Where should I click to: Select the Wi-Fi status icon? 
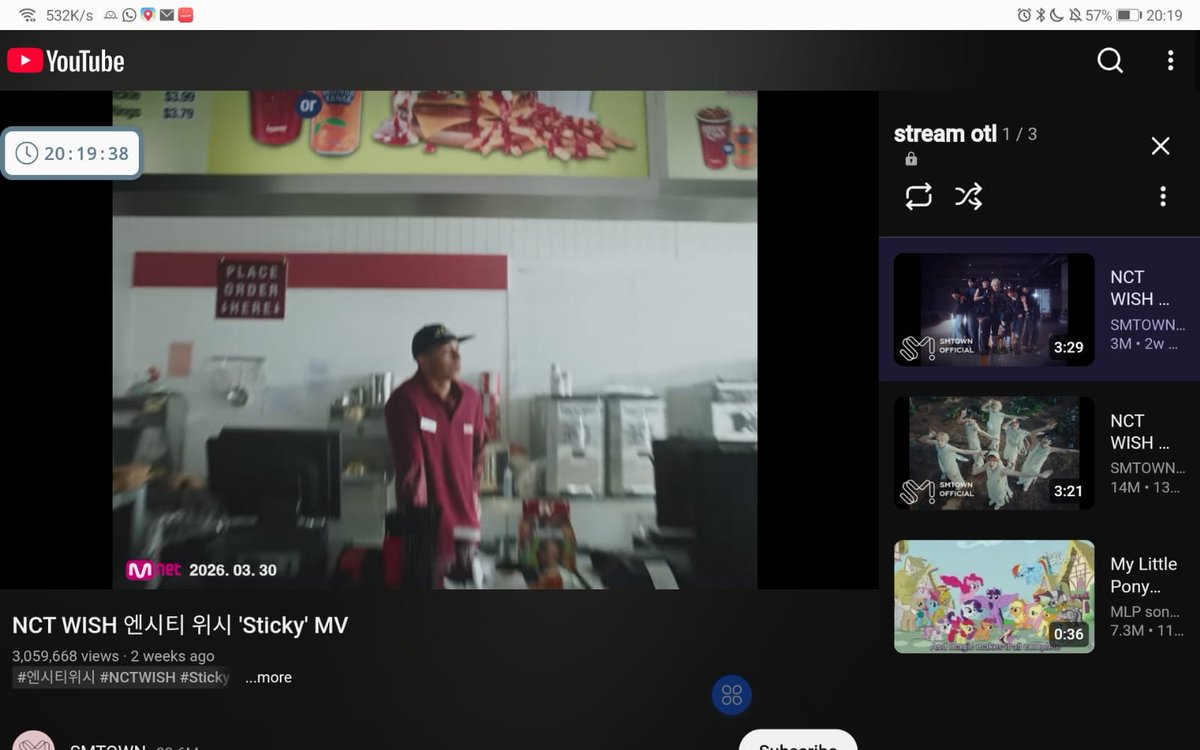(x=27, y=15)
